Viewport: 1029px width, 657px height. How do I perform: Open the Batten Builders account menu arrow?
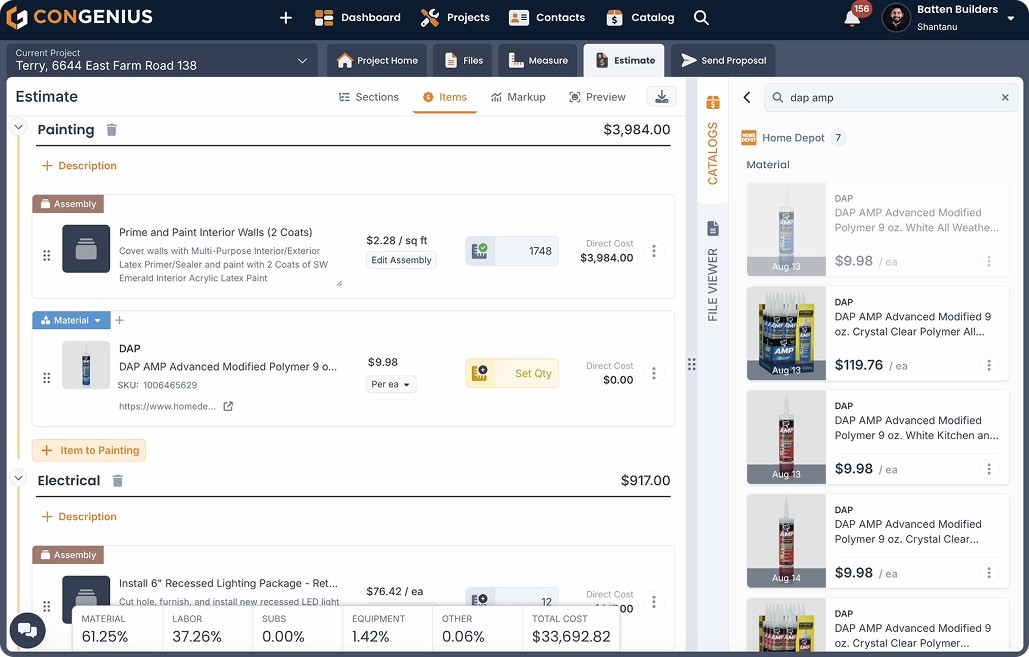click(1011, 18)
